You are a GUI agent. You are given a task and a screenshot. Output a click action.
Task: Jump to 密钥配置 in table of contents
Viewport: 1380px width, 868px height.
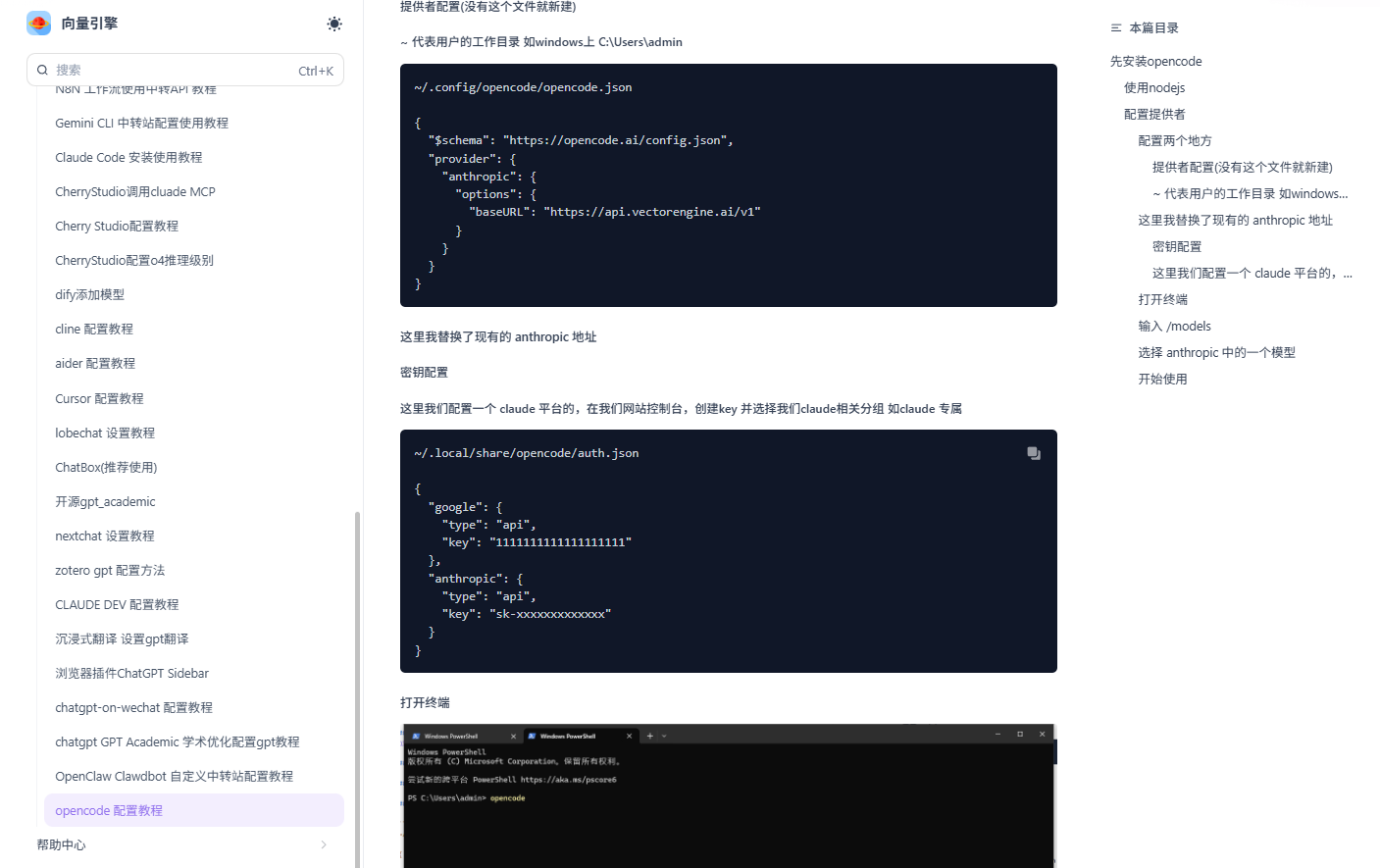(1176, 246)
